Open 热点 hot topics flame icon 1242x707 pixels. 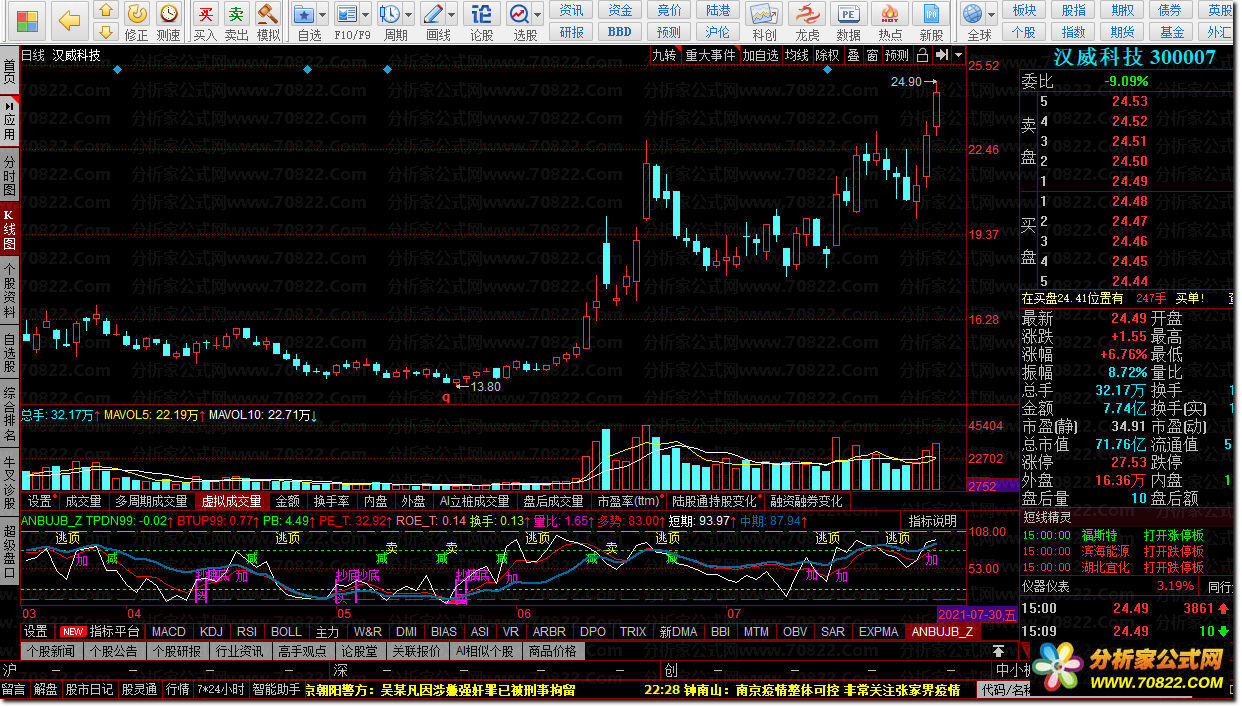(890, 14)
